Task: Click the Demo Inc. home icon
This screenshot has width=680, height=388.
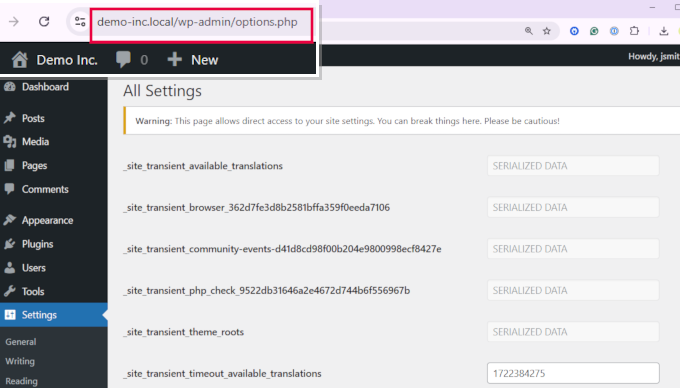Action: [20, 60]
